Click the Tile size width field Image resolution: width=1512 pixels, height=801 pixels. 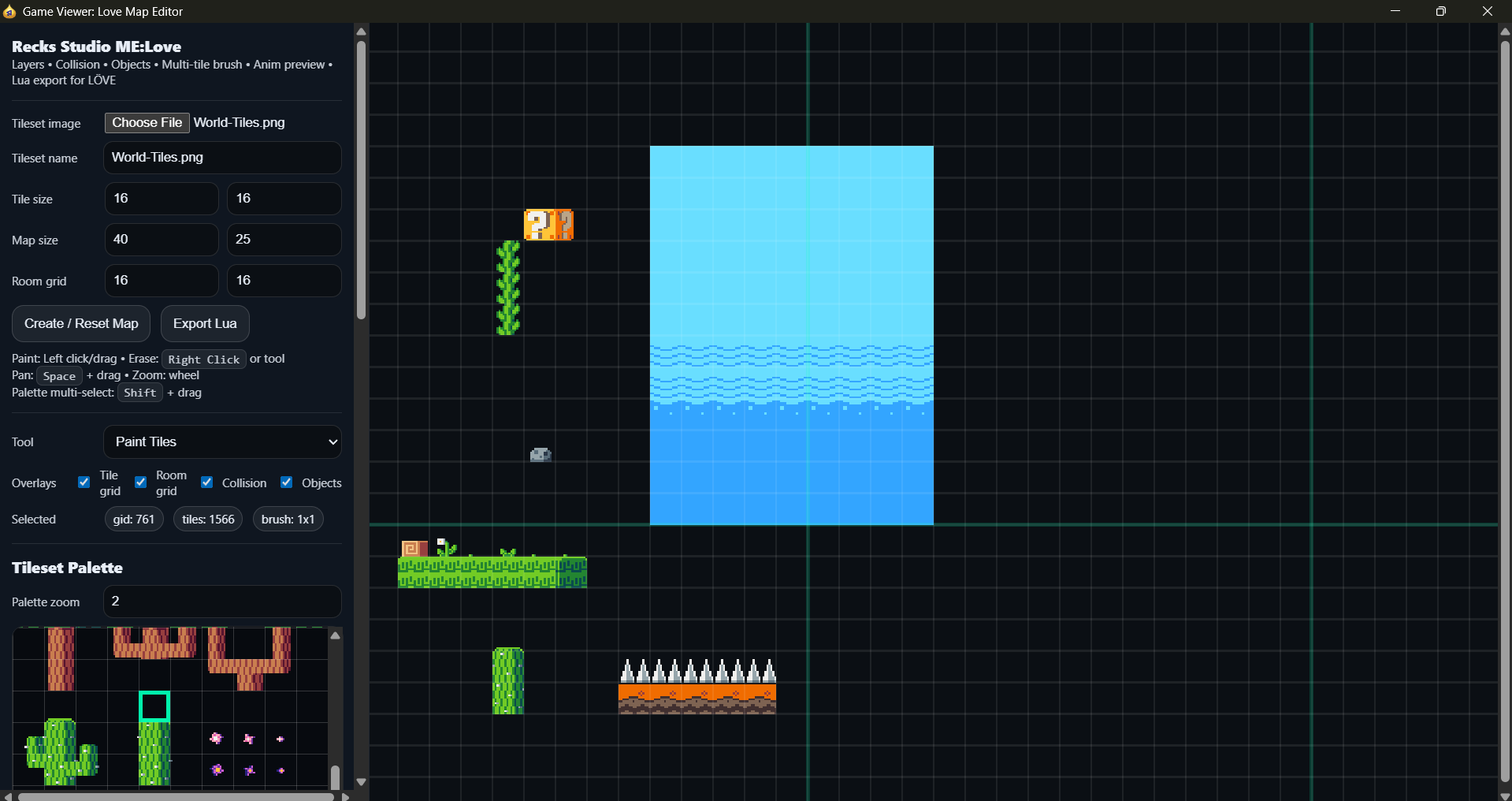click(162, 199)
